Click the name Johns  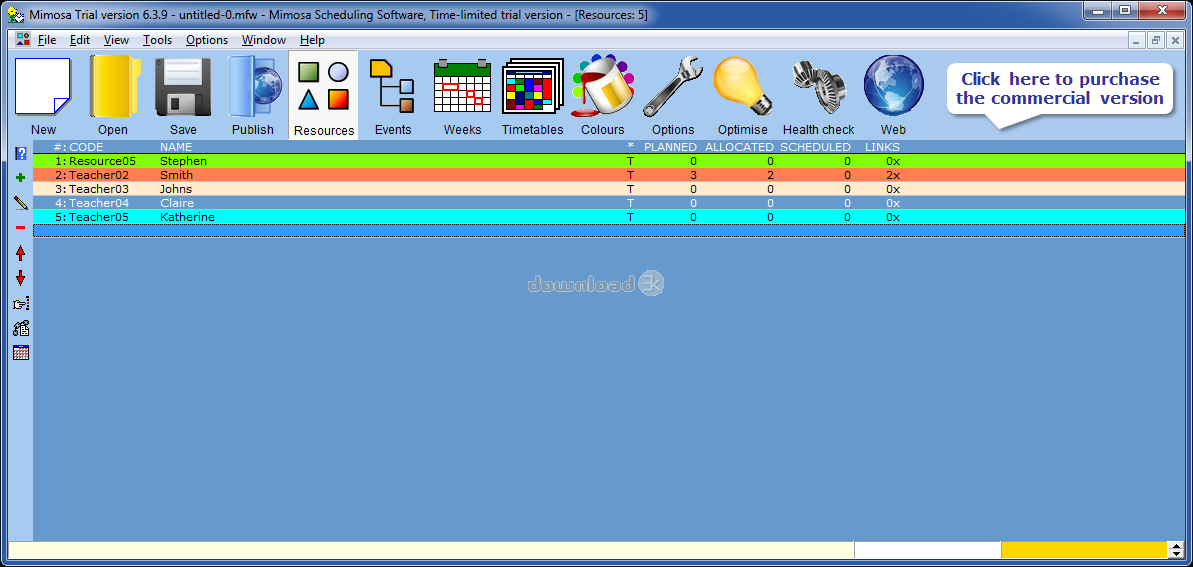176,189
